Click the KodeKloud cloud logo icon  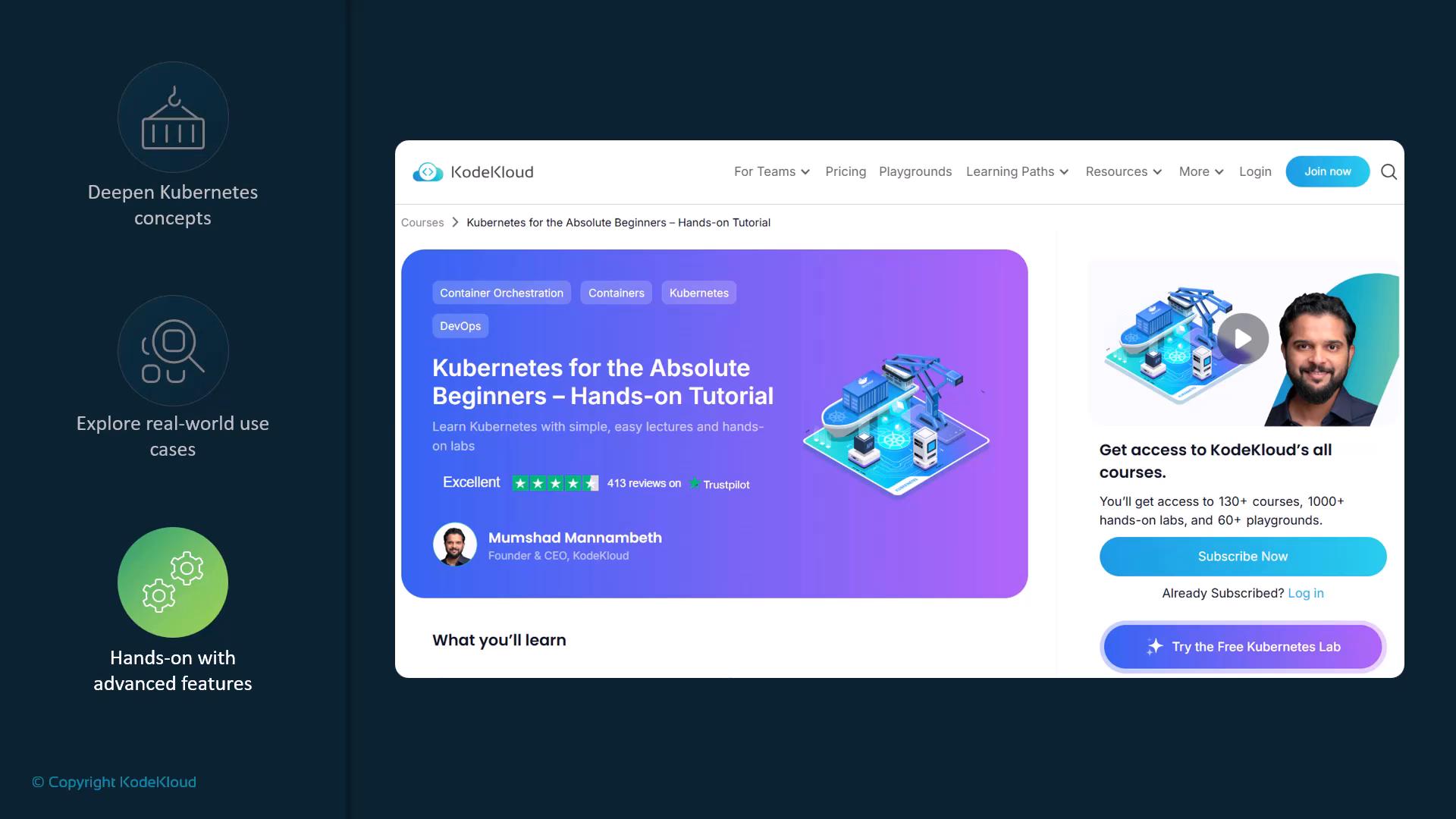pyautogui.click(x=428, y=172)
